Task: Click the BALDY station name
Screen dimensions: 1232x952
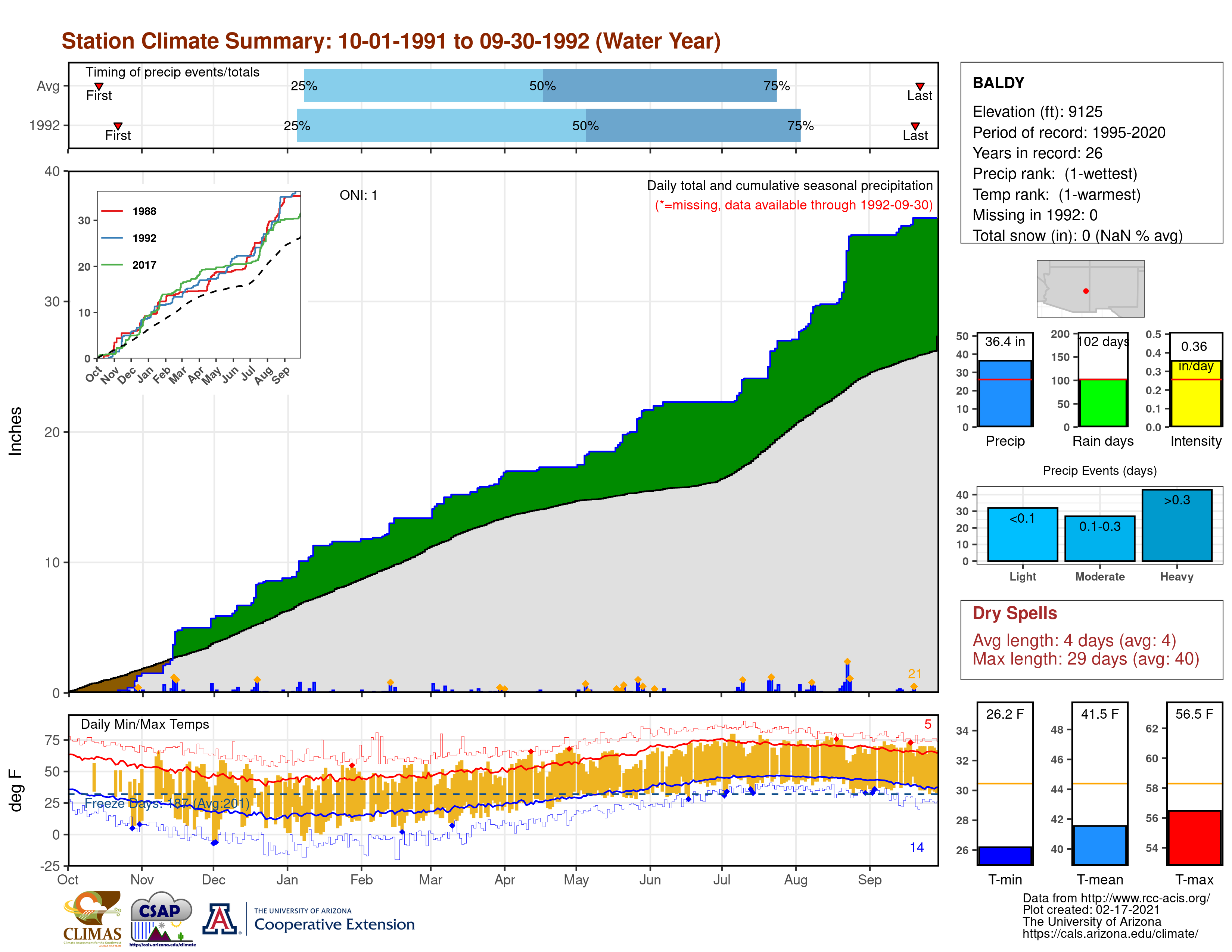Action: (998, 83)
